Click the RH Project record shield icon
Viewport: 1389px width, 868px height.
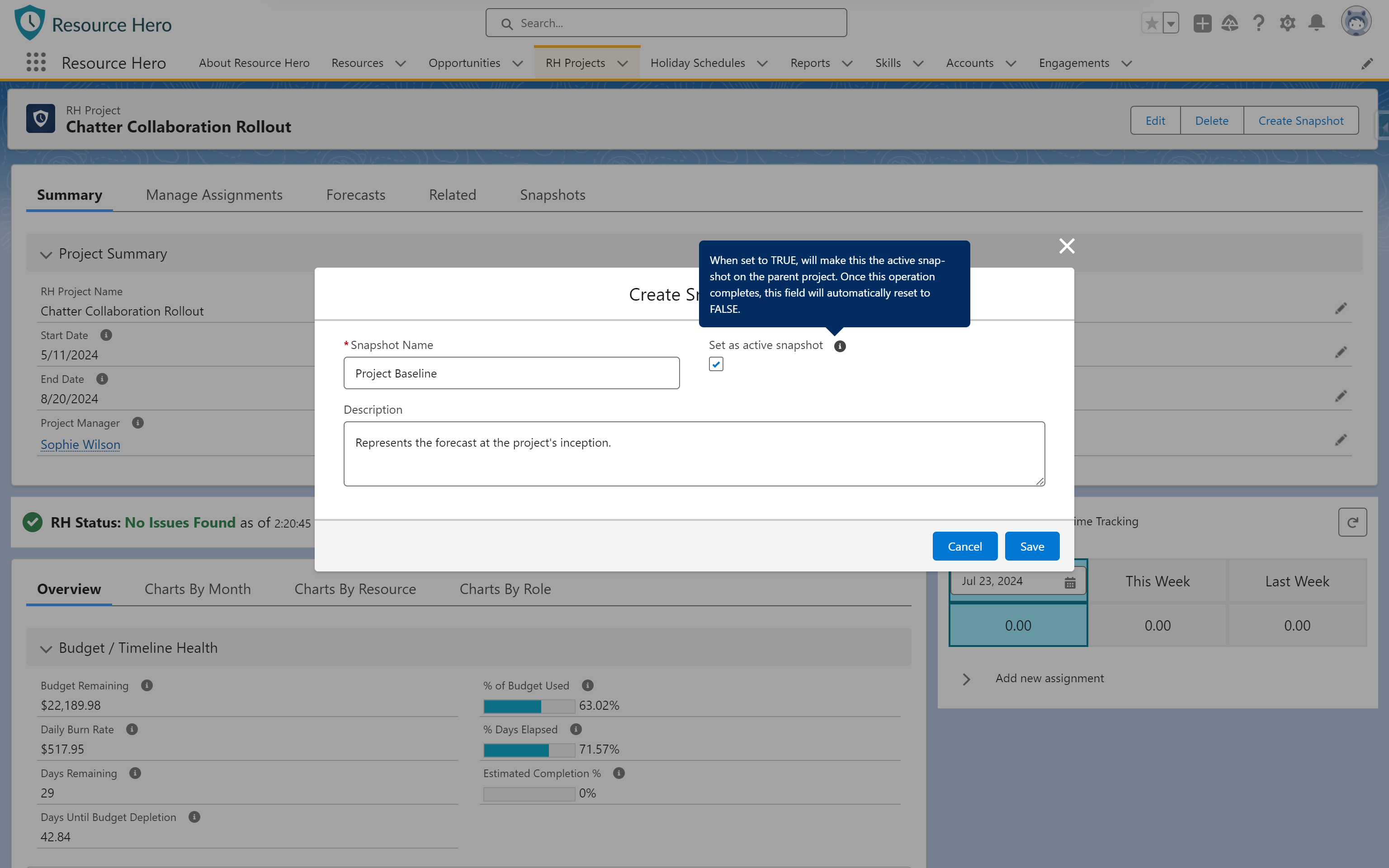(x=41, y=118)
